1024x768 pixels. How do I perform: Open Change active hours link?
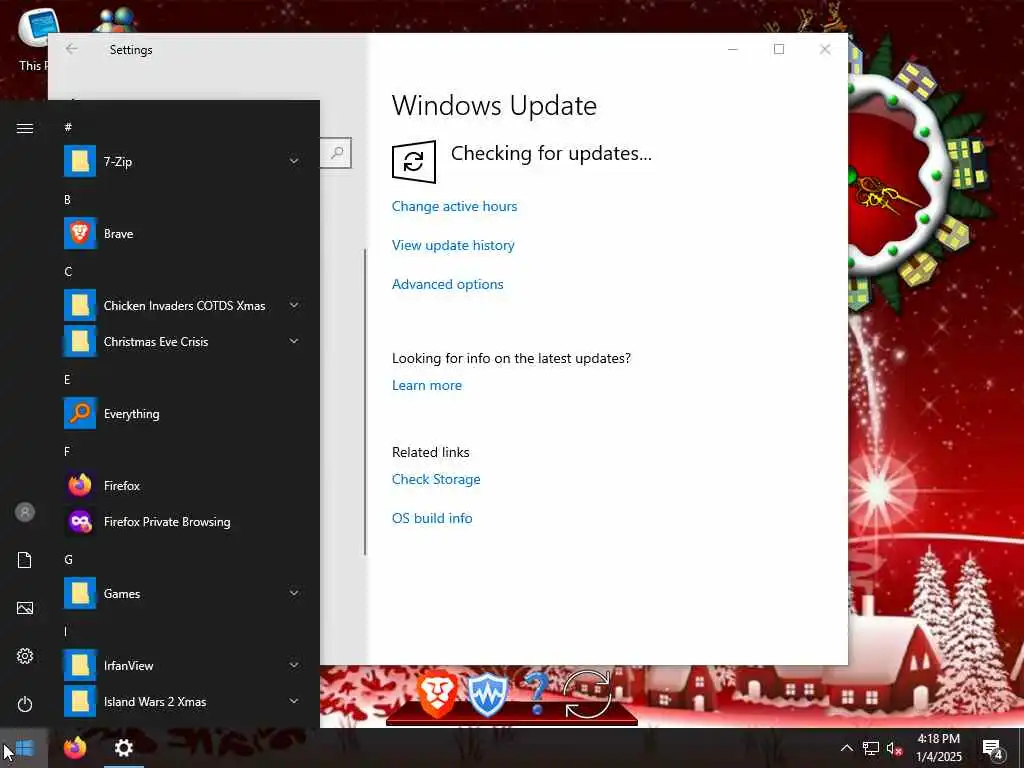click(455, 206)
